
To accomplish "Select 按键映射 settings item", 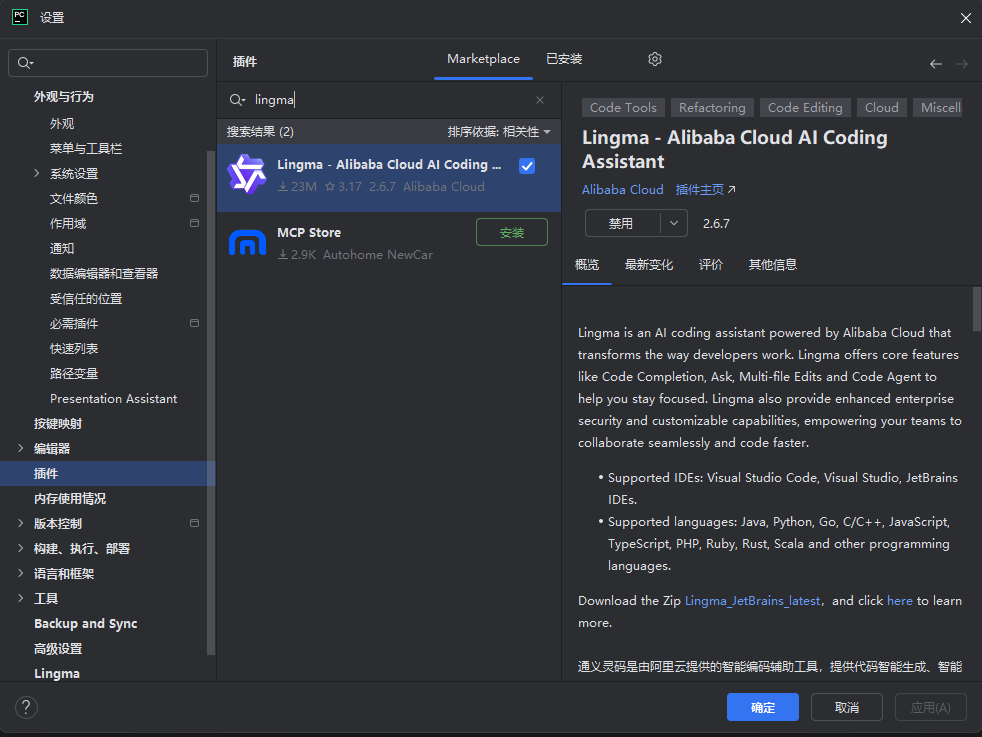I will tap(58, 423).
